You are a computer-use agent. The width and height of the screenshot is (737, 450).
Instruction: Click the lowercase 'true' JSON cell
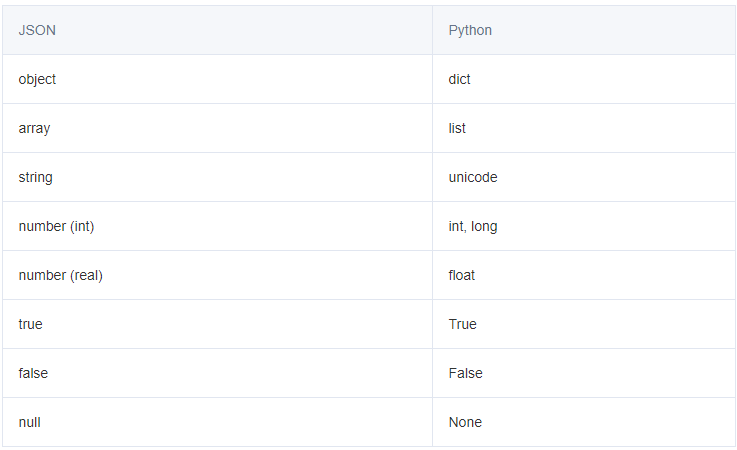(x=30, y=324)
